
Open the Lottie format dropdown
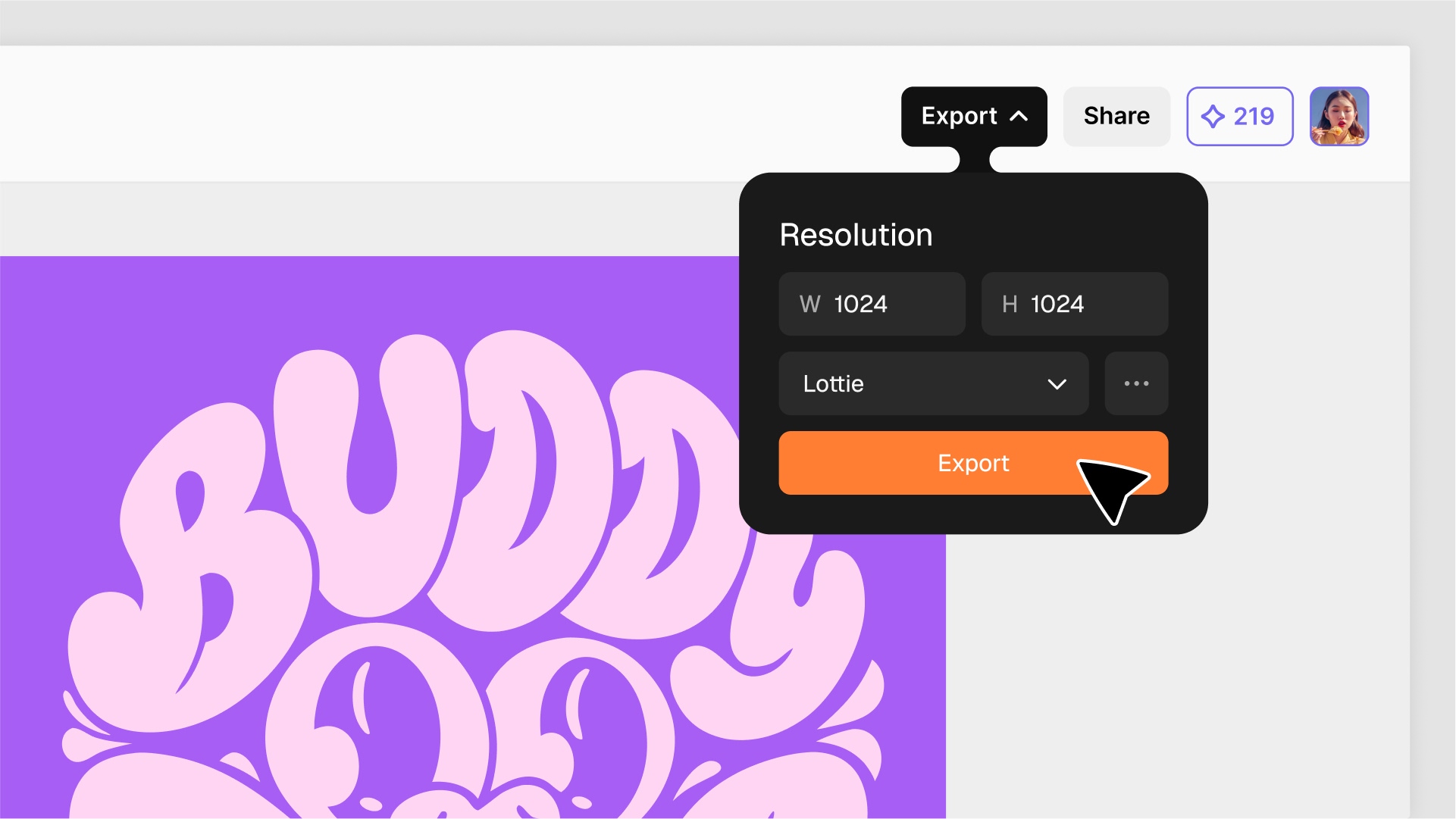933,383
